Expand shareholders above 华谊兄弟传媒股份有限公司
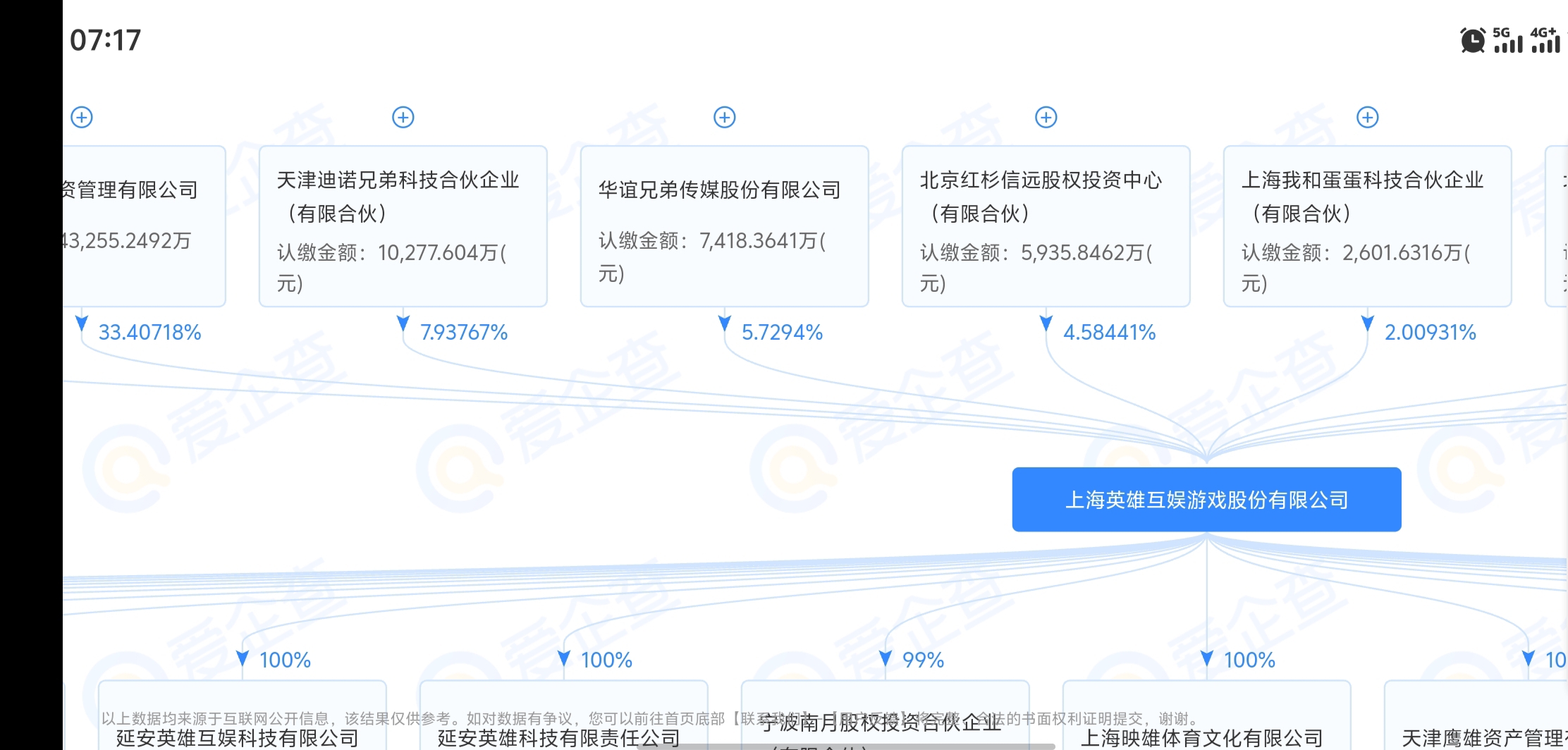The image size is (1568, 750). point(725,117)
